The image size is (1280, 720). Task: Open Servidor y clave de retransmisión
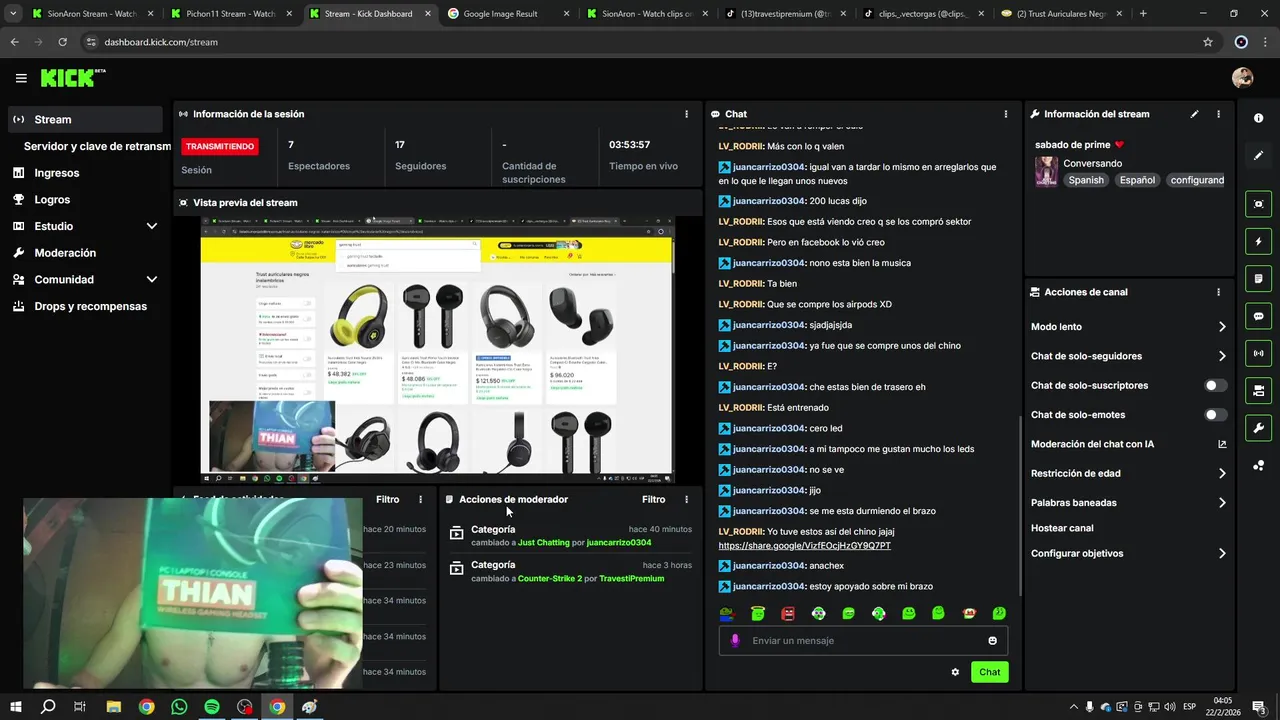(97, 146)
